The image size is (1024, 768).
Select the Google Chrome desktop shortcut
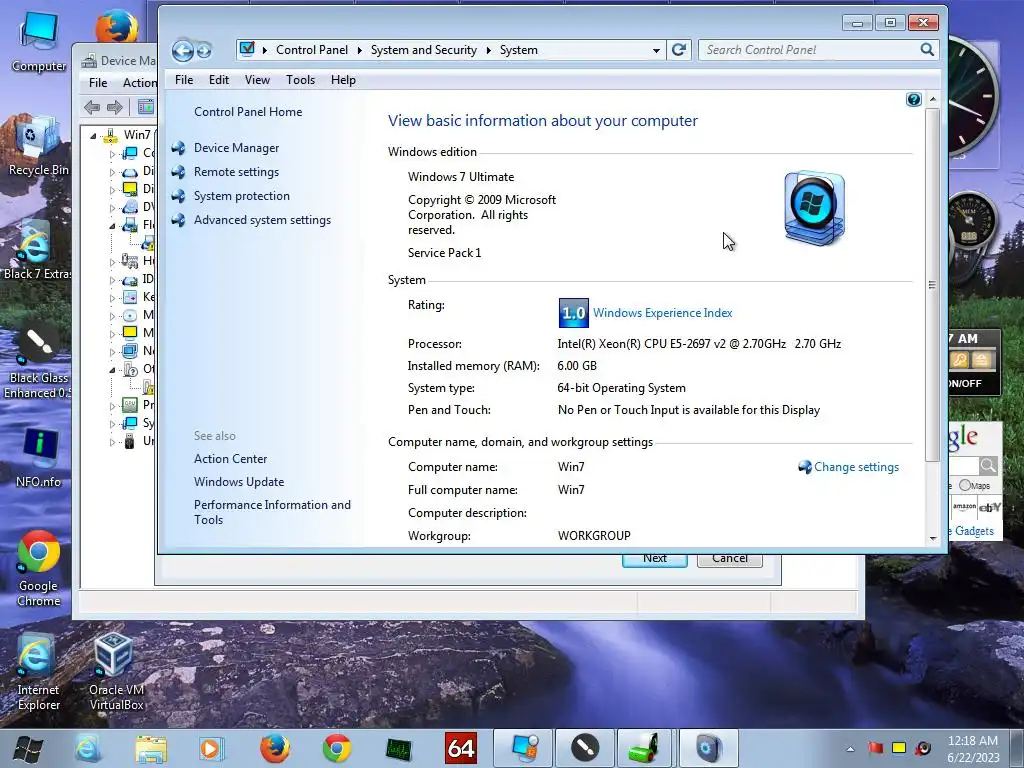(39, 569)
